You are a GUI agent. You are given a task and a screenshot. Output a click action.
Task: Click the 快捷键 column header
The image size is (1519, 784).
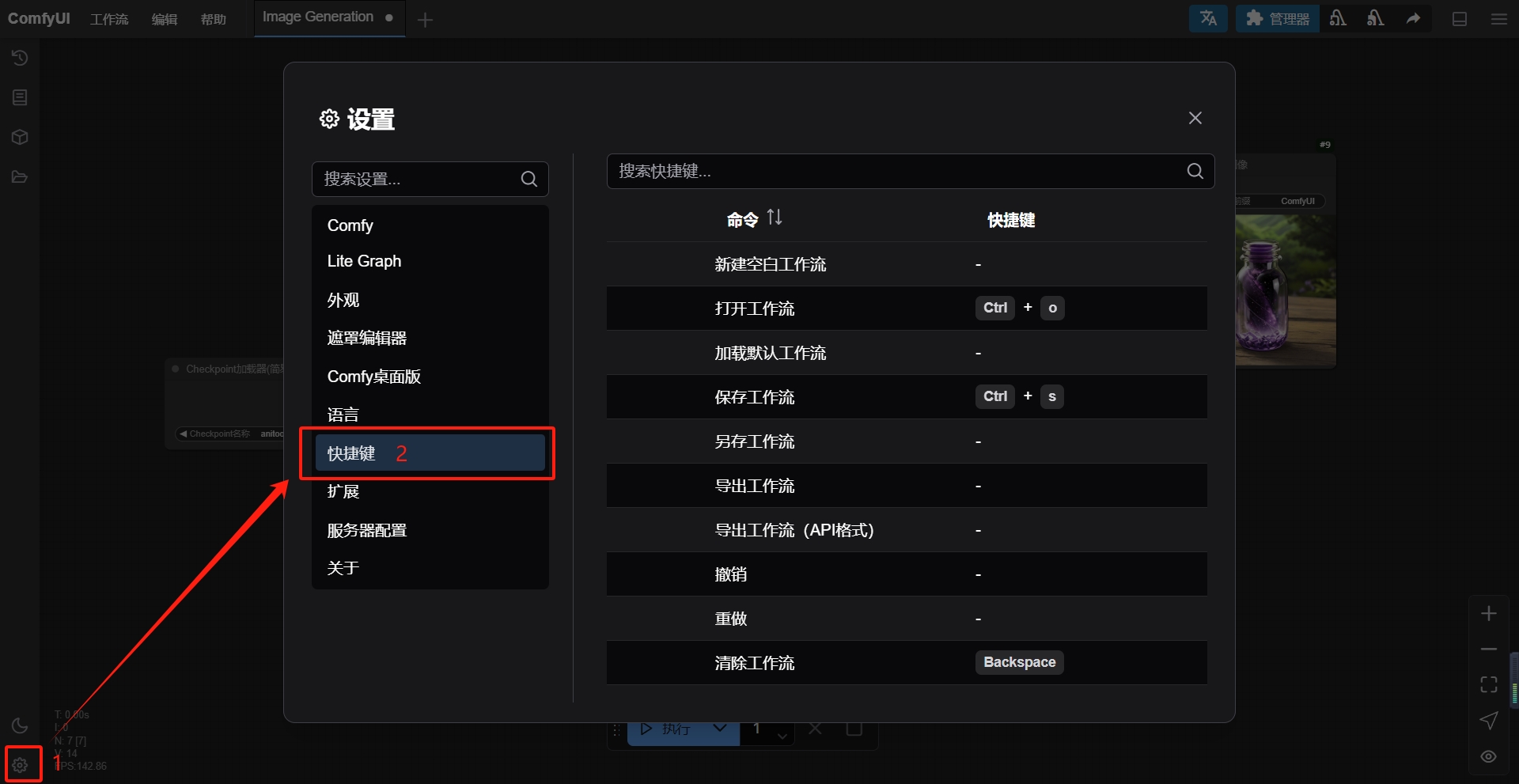tap(1011, 220)
